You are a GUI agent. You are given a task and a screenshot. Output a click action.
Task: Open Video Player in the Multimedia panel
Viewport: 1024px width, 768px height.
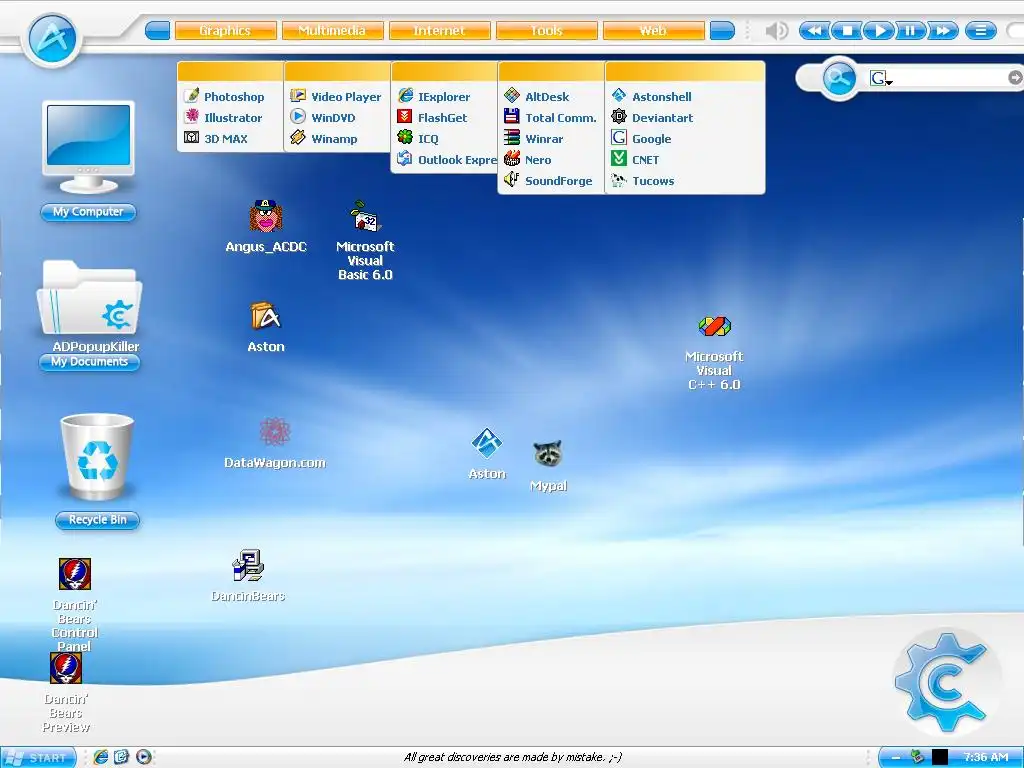(336, 97)
